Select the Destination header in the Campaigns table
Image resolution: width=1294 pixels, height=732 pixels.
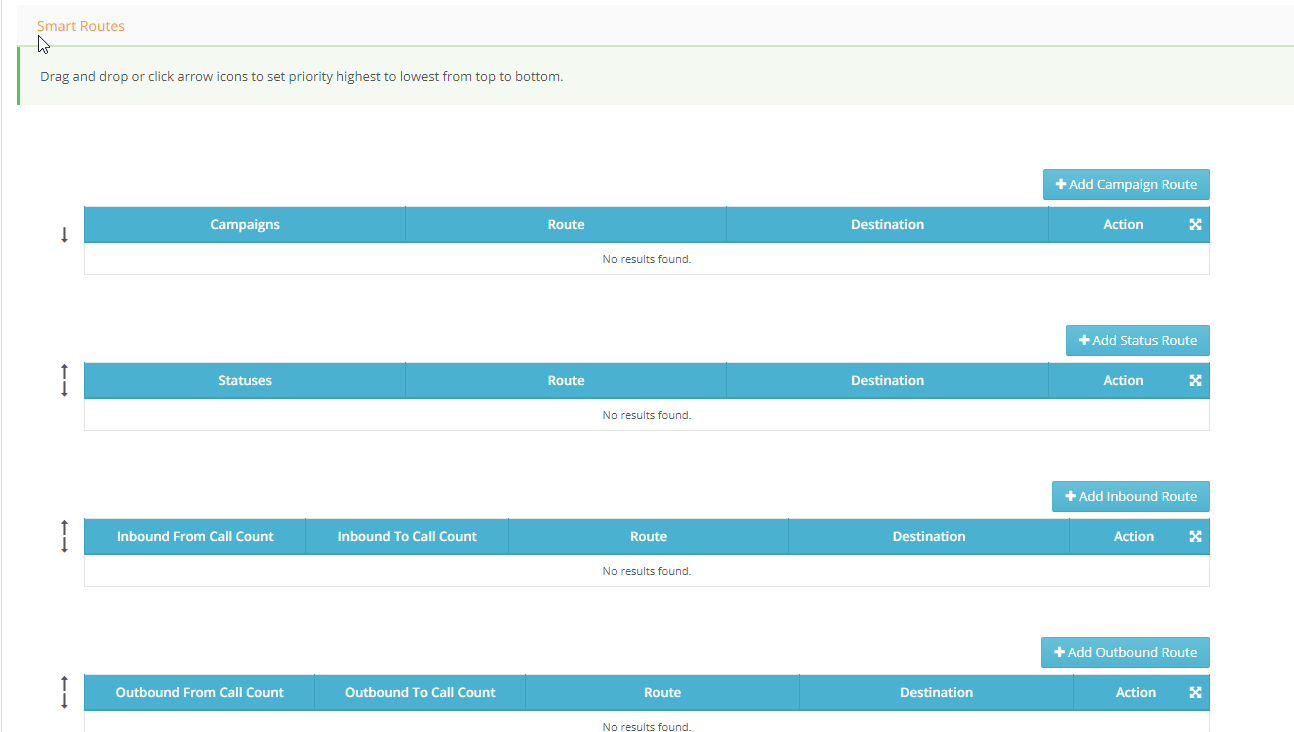click(888, 224)
